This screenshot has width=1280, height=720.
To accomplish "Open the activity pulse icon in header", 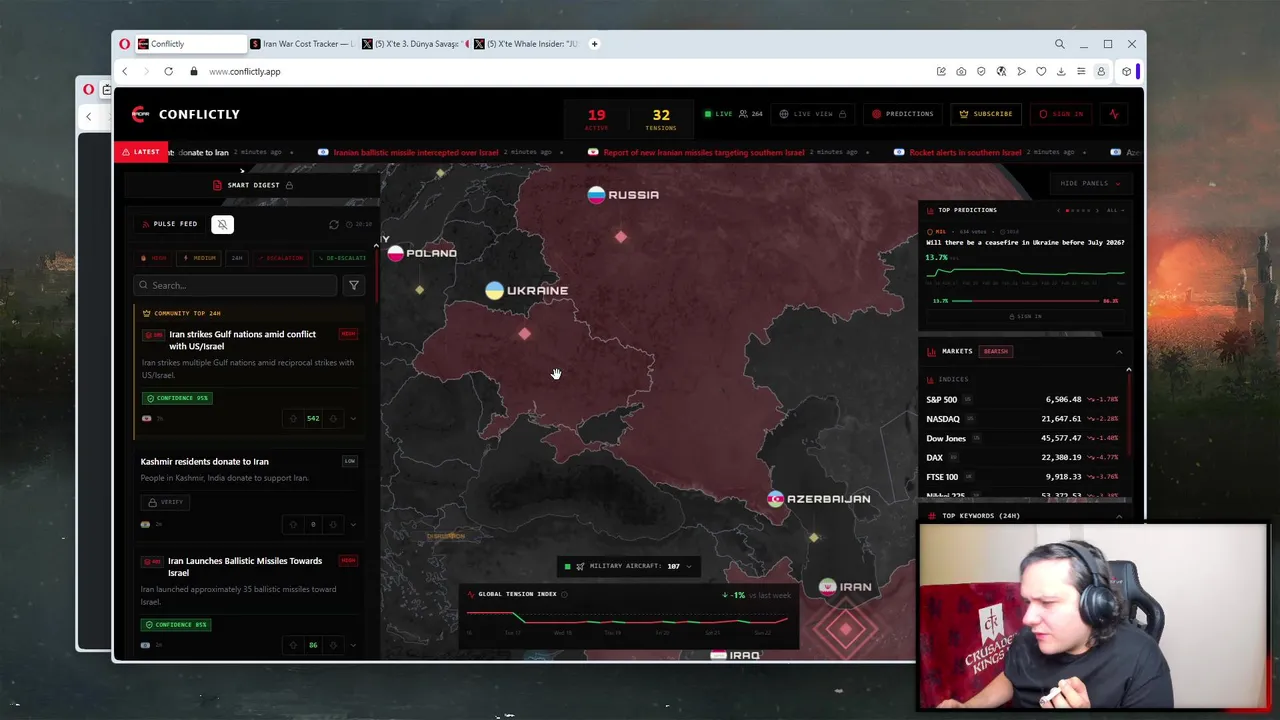I will (1114, 114).
